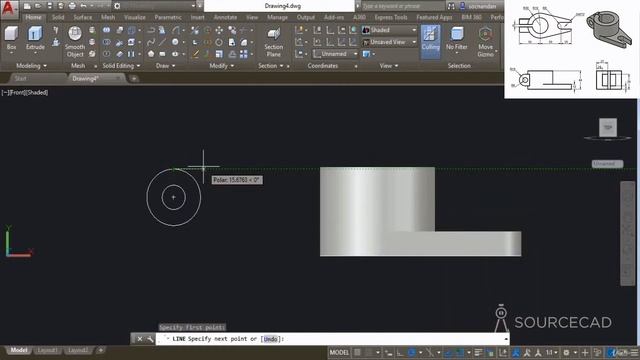Toggle MODEL space button in status bar
640x360 pixels.
tap(339, 352)
